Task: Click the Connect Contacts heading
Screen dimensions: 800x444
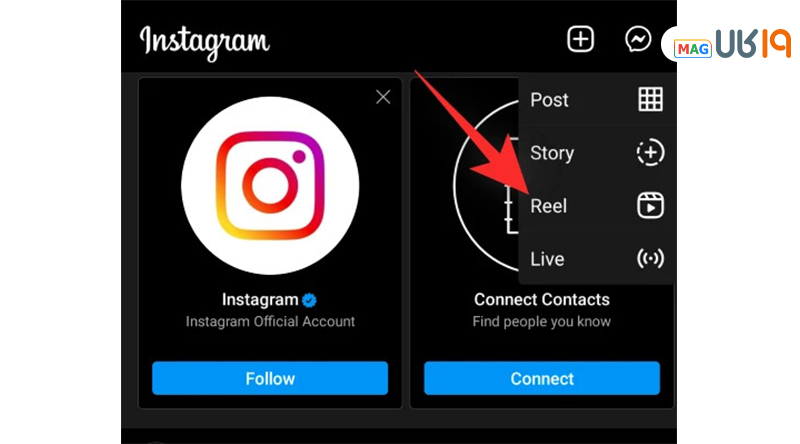Action: [542, 300]
